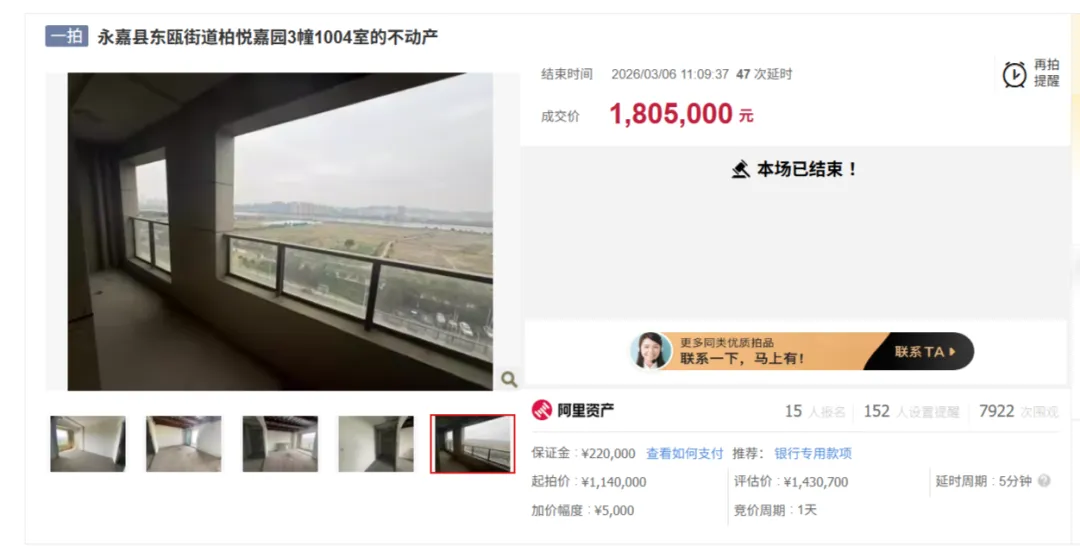Click the help question mark beside 延时周期

tap(1044, 481)
